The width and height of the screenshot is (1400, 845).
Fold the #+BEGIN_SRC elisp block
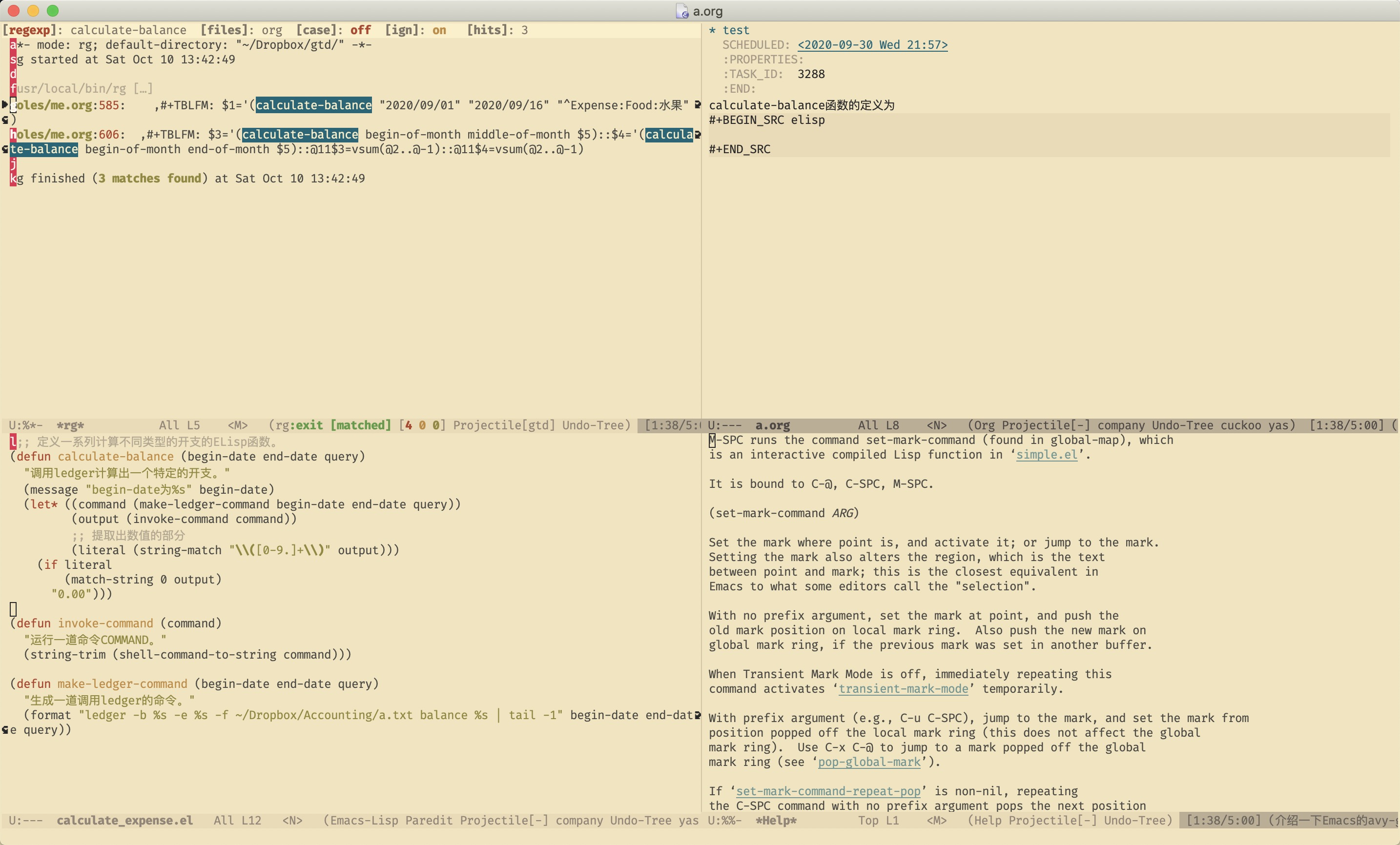pos(766,120)
